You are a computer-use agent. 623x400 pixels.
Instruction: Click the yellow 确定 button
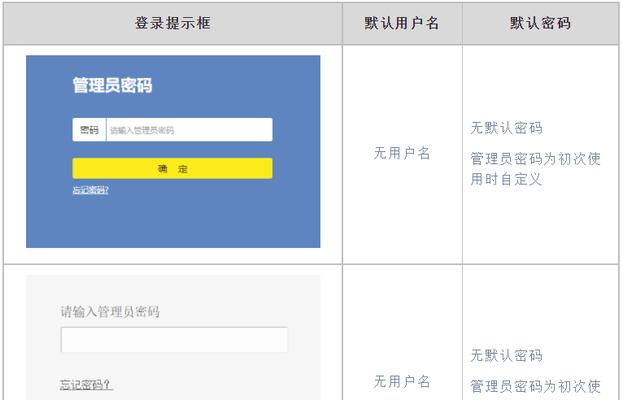pos(172,168)
